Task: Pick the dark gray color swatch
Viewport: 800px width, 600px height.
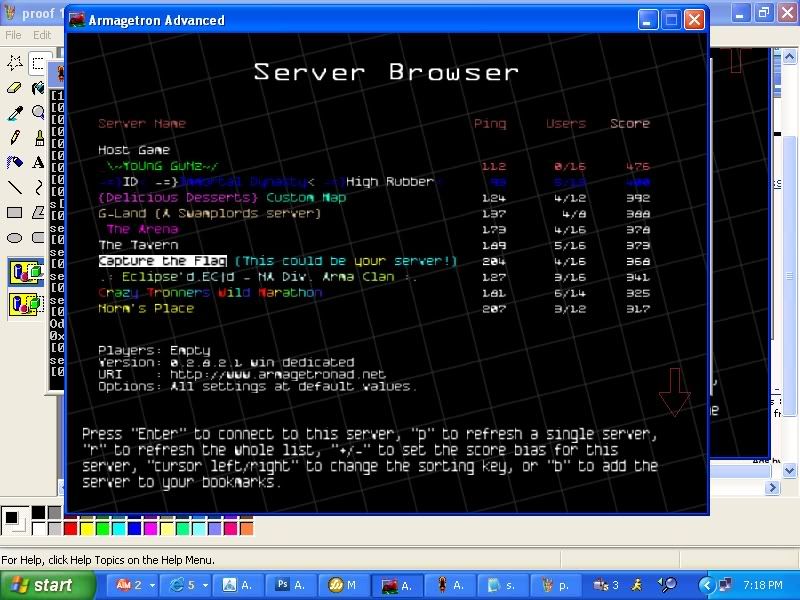Action: pyautogui.click(x=55, y=513)
